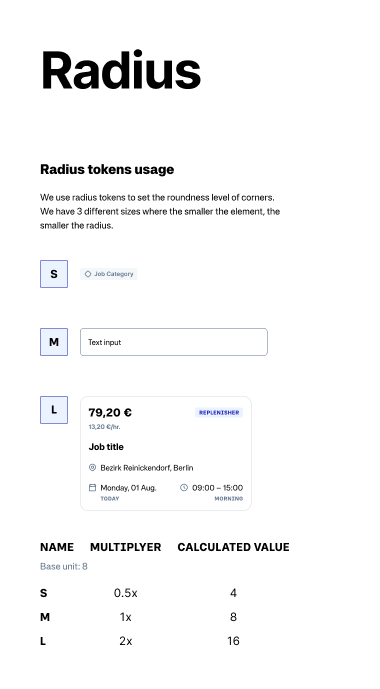Focus the Text input field

[174, 342]
